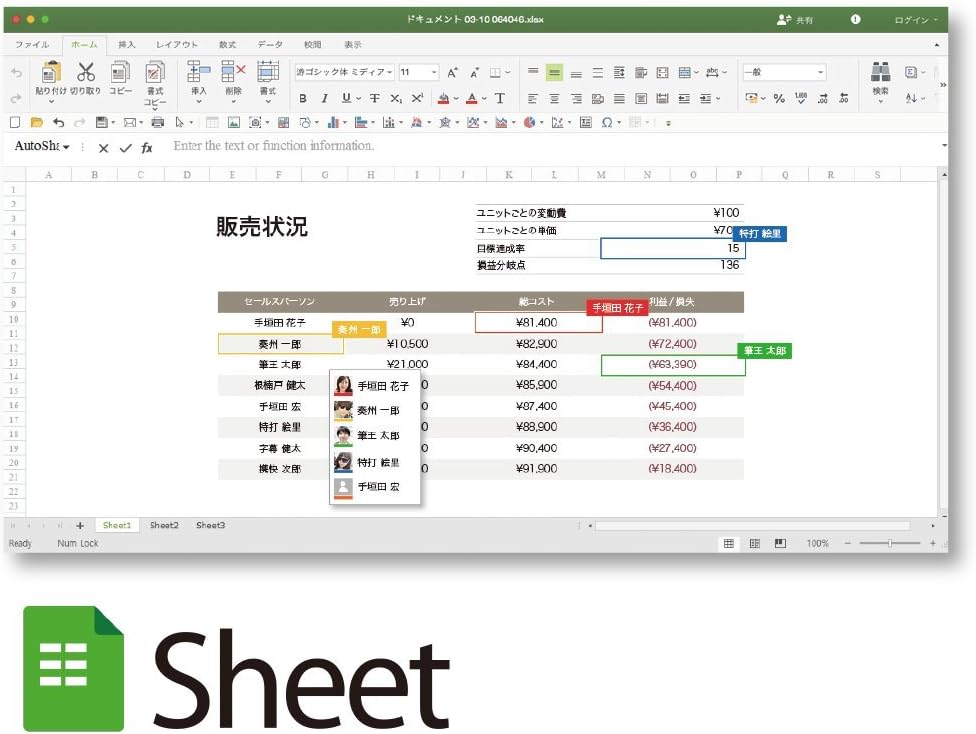Open the font color red A swatch
Image resolution: width=976 pixels, height=734 pixels.
(472, 98)
